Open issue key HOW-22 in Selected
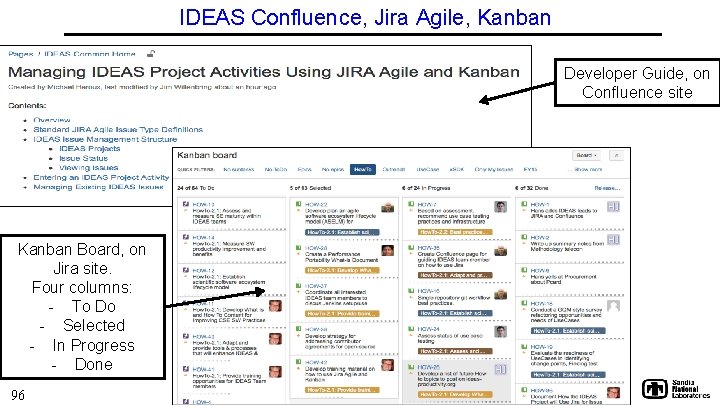 316,204
